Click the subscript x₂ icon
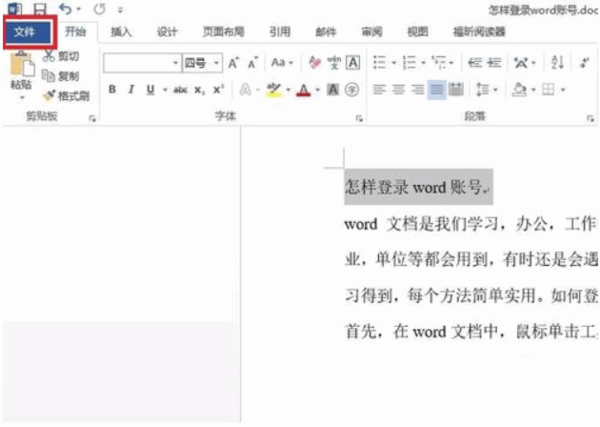 coord(199,90)
